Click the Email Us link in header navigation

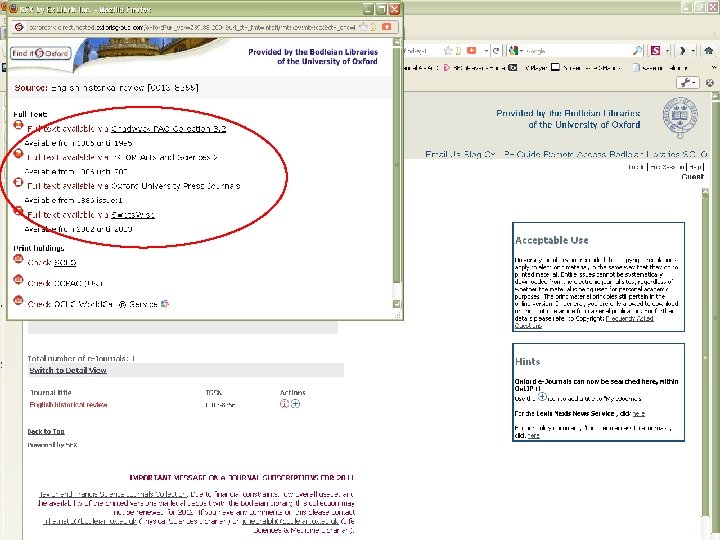443,154
